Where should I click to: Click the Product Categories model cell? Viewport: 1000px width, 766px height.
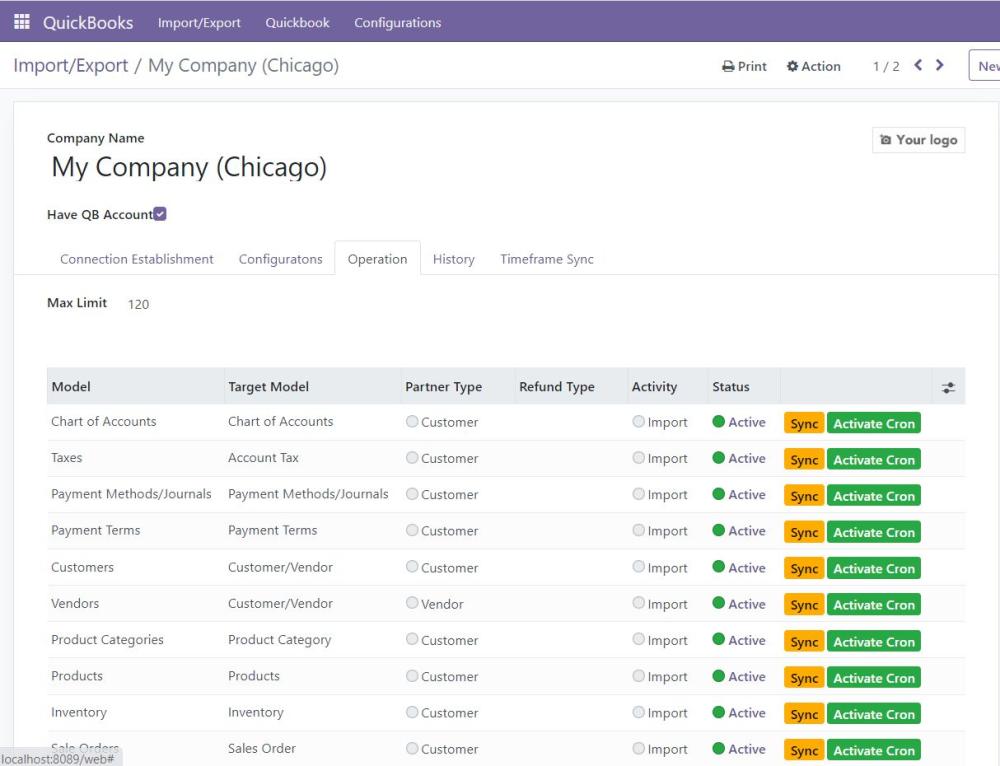click(107, 640)
